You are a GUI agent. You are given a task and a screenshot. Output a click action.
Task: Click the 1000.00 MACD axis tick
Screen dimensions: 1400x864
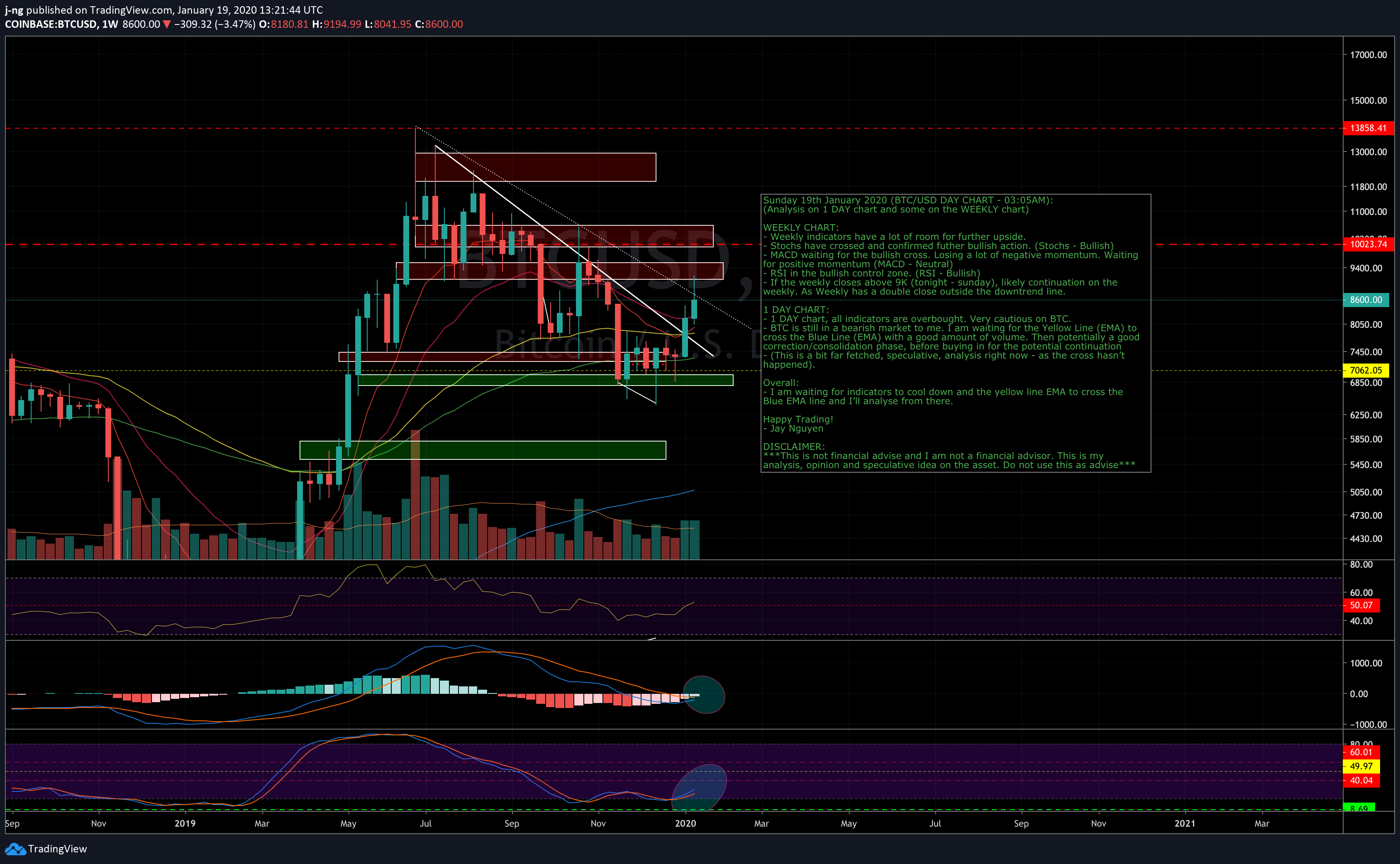tap(1366, 664)
